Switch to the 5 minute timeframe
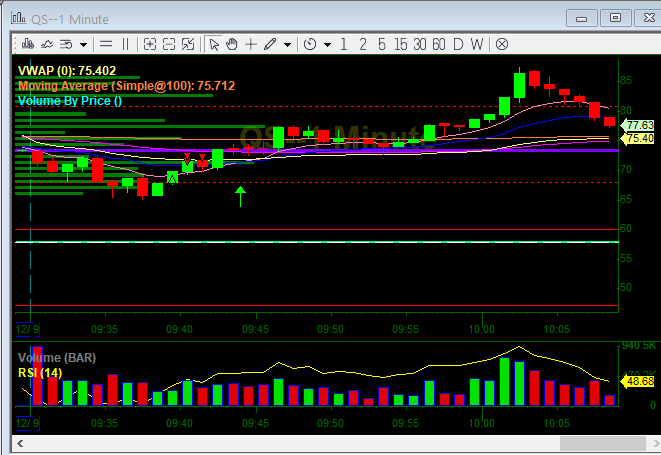The width and height of the screenshot is (661, 455). click(x=381, y=44)
